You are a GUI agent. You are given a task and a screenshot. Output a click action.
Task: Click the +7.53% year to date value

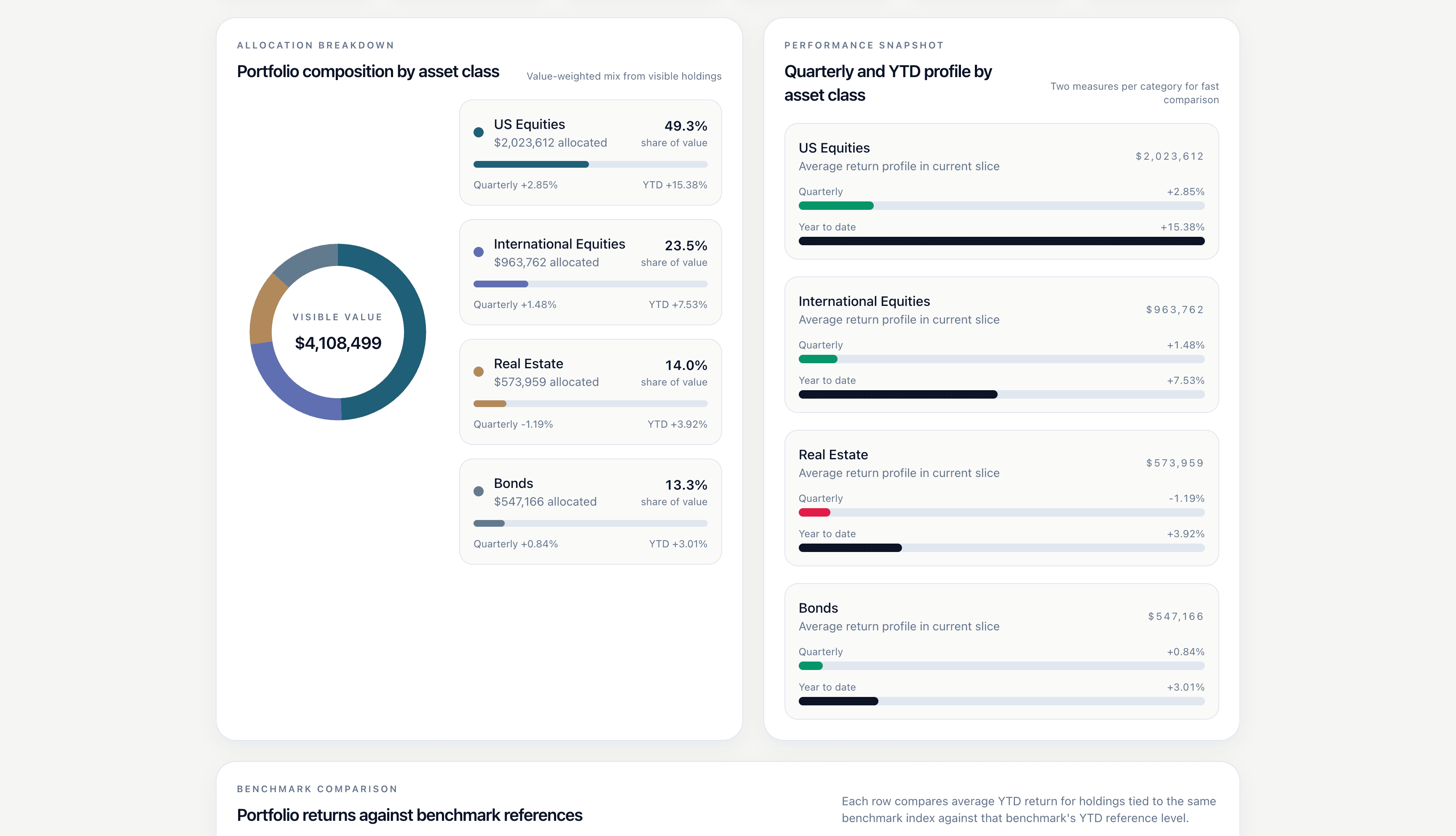pyautogui.click(x=1185, y=380)
